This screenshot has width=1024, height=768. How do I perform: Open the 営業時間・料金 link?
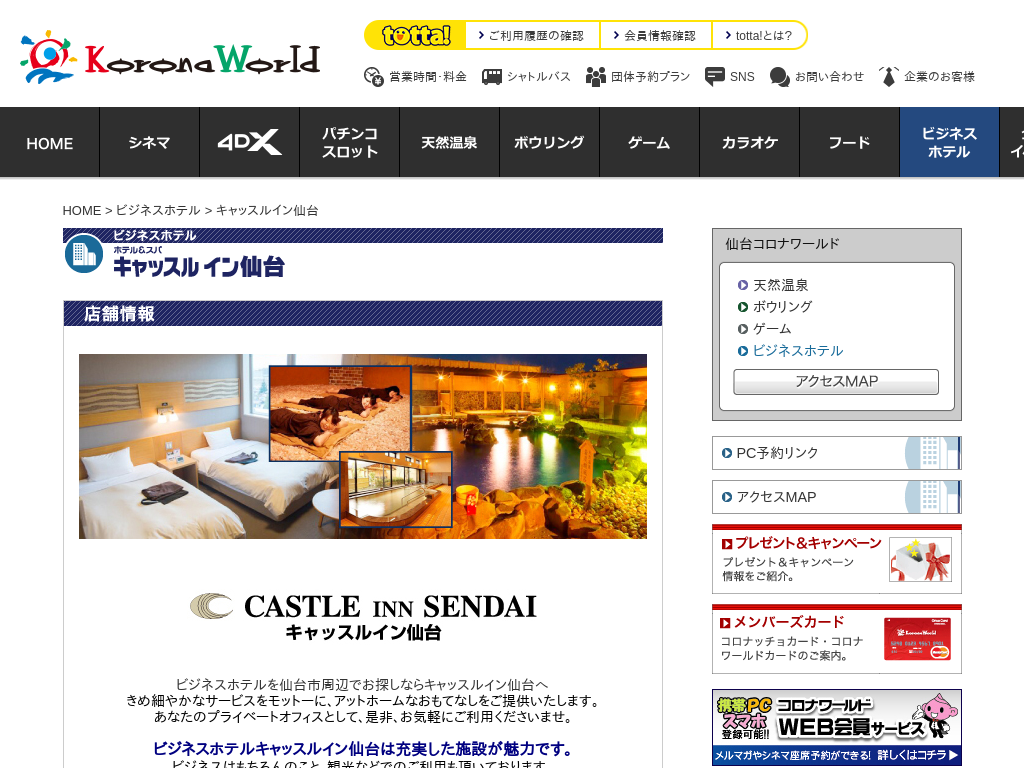(428, 77)
